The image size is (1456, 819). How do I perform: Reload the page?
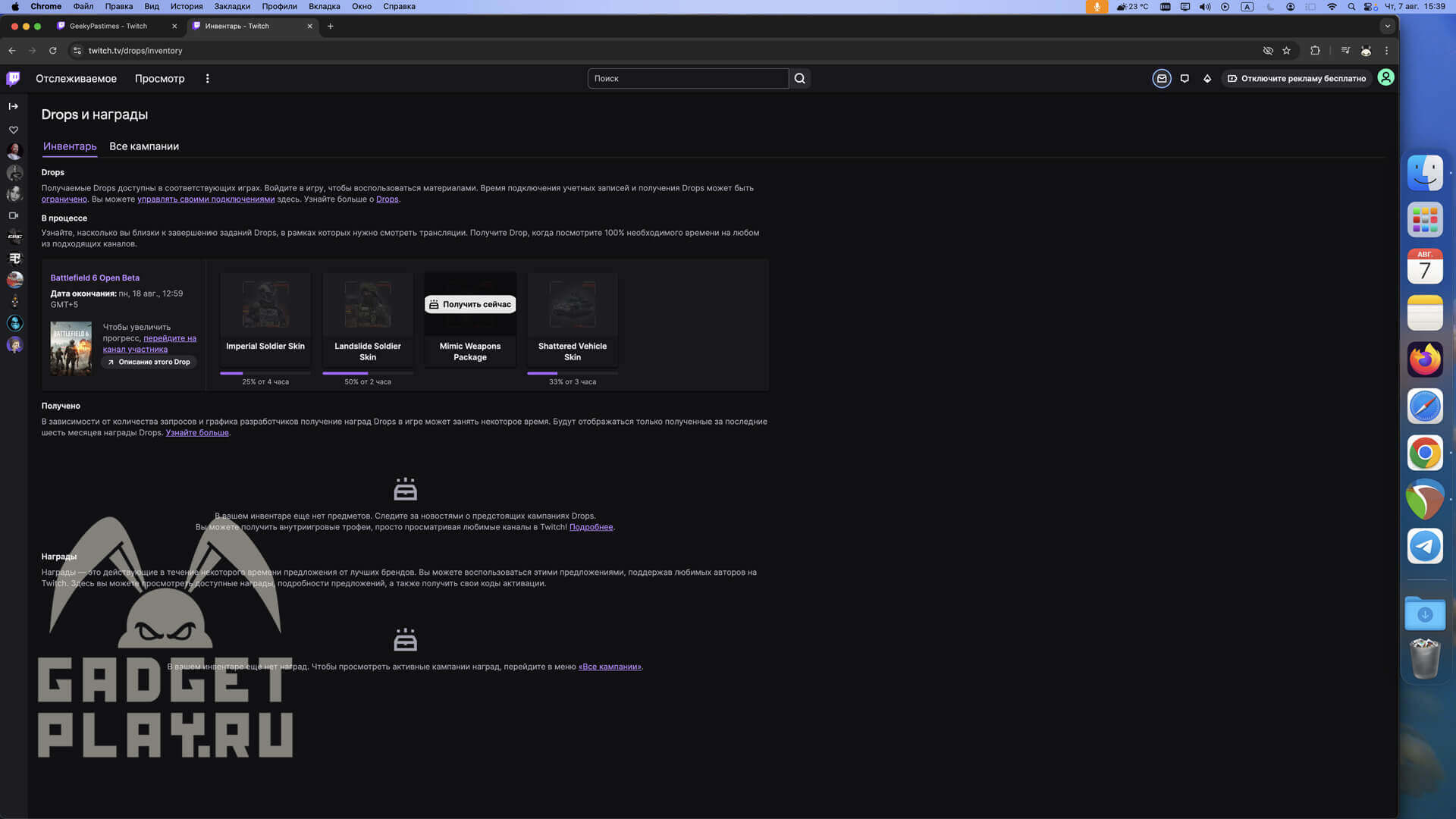click(52, 51)
